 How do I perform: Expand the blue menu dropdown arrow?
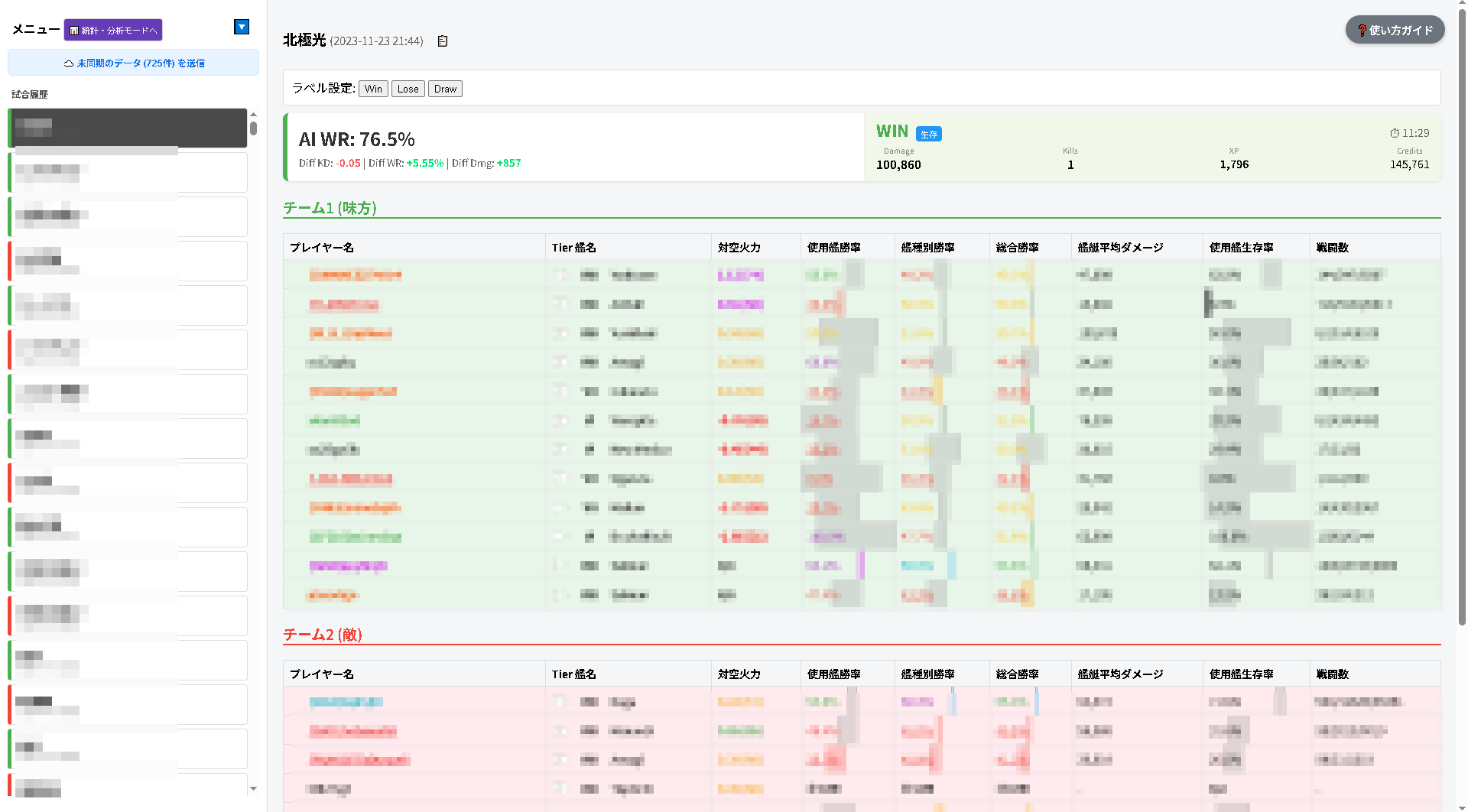(x=242, y=28)
